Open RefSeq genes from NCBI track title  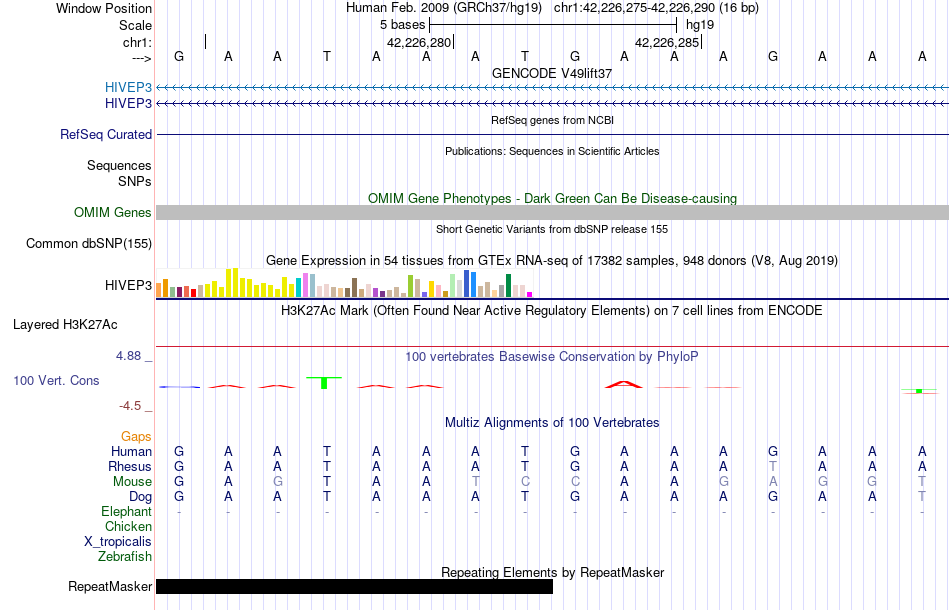pyautogui.click(x=552, y=120)
